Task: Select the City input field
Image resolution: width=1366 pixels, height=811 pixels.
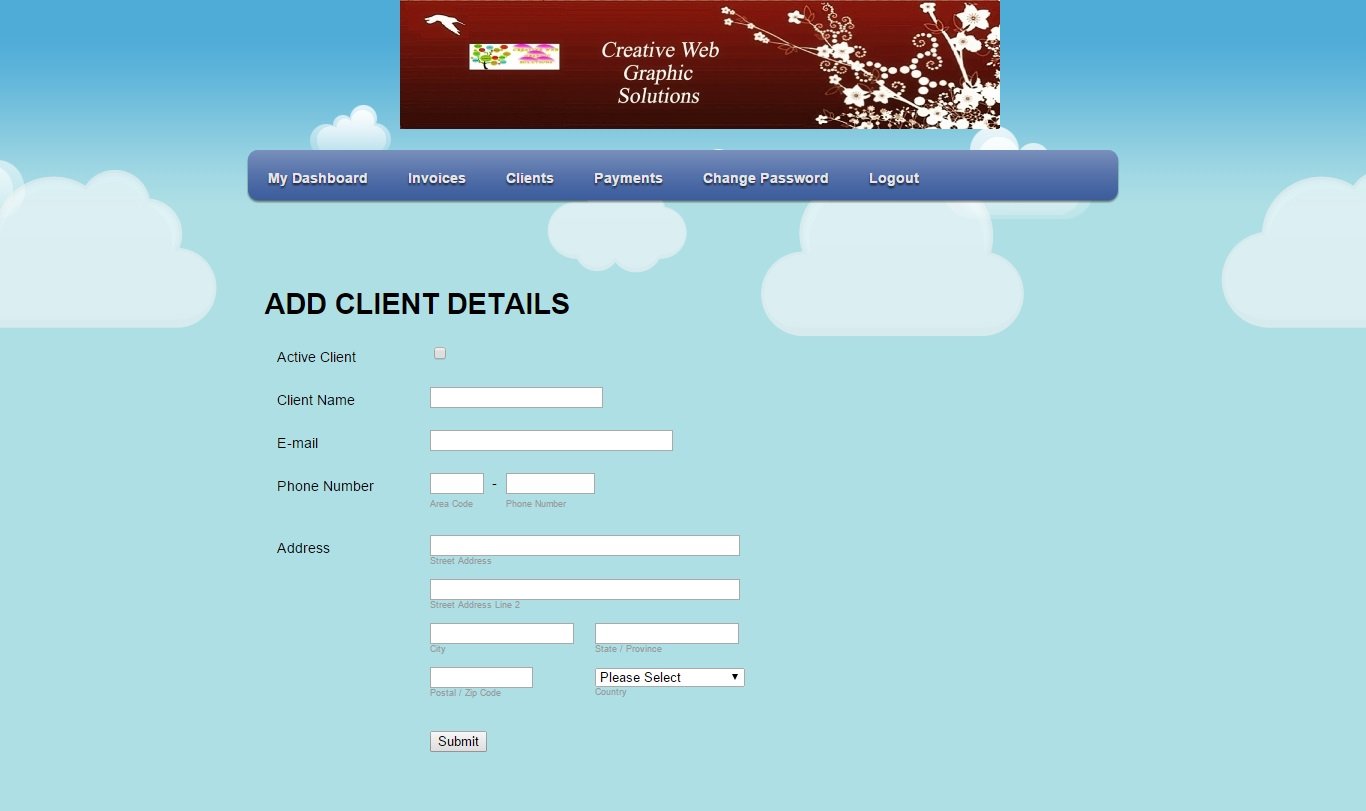Action: [501, 634]
